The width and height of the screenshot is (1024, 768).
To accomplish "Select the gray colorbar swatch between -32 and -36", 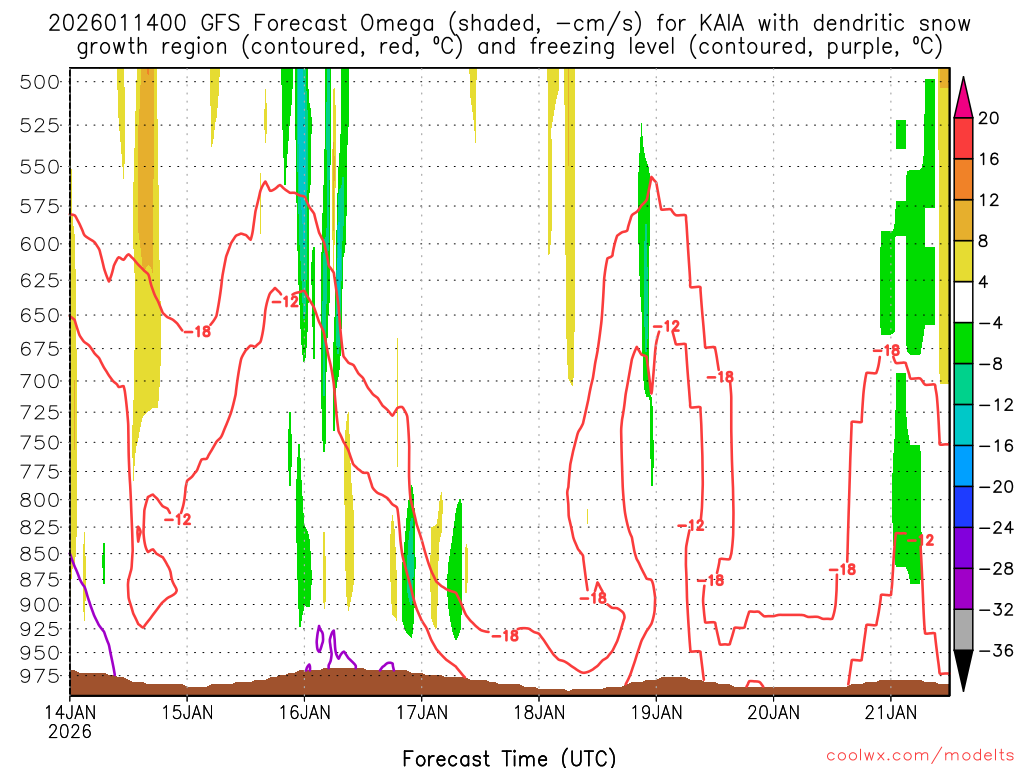I will (x=963, y=630).
